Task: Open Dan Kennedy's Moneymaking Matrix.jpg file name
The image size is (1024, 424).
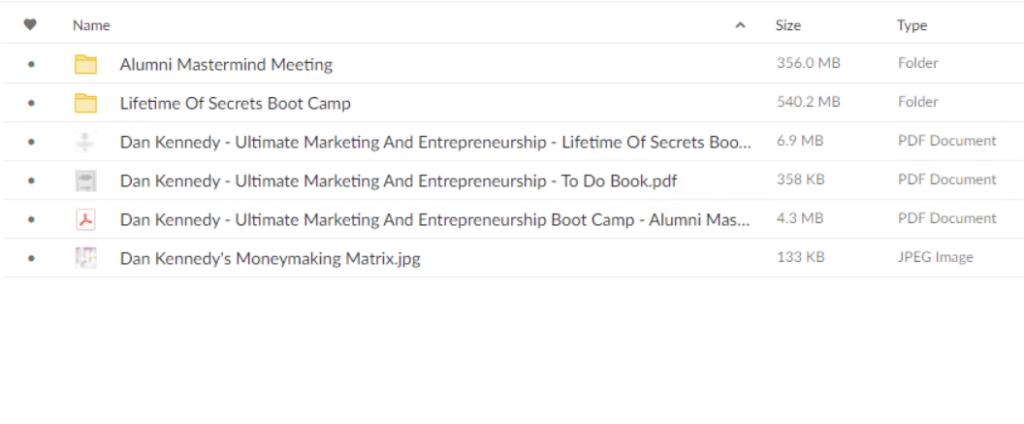Action: [270, 259]
